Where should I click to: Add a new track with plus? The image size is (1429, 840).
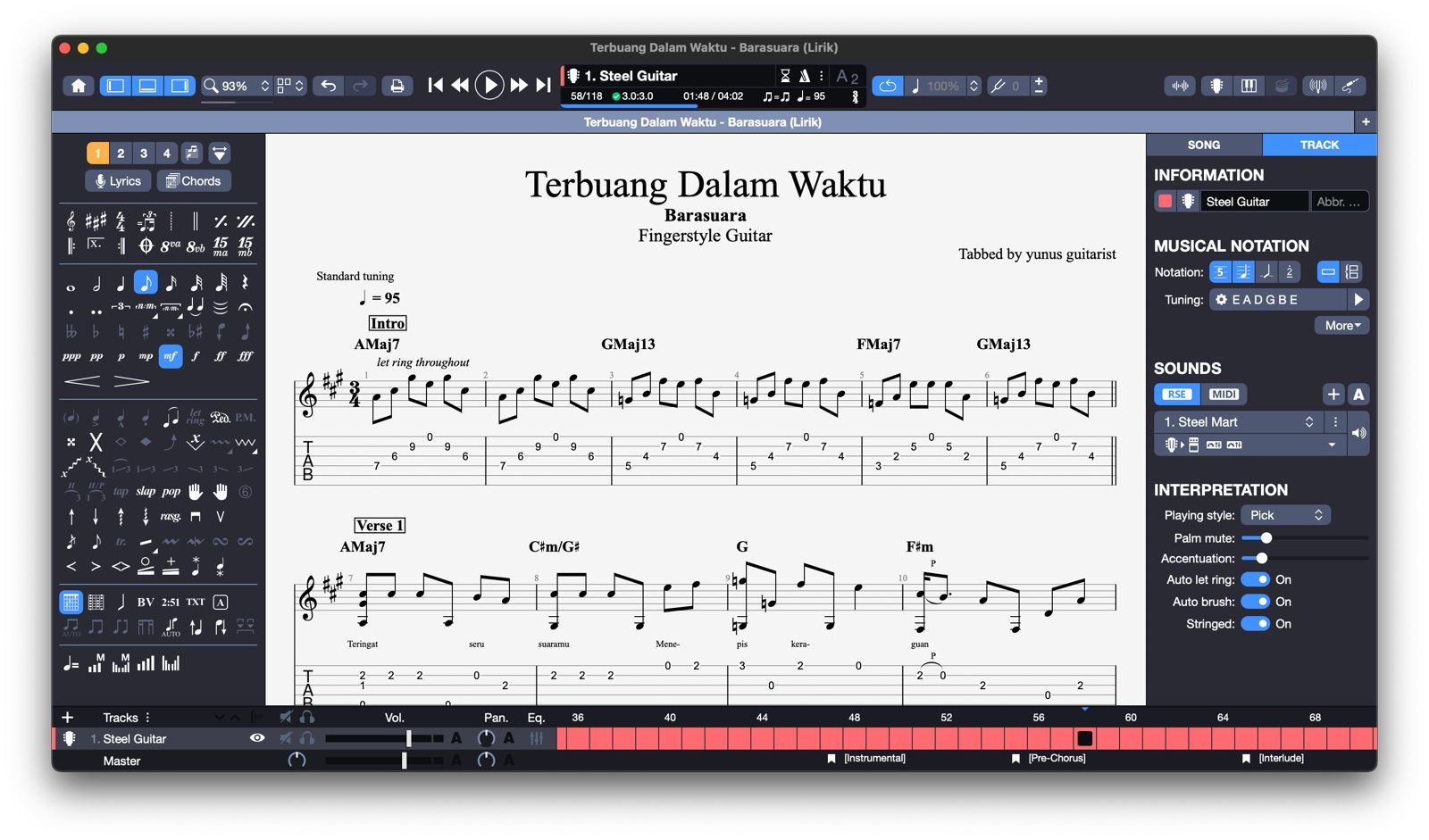tap(67, 718)
